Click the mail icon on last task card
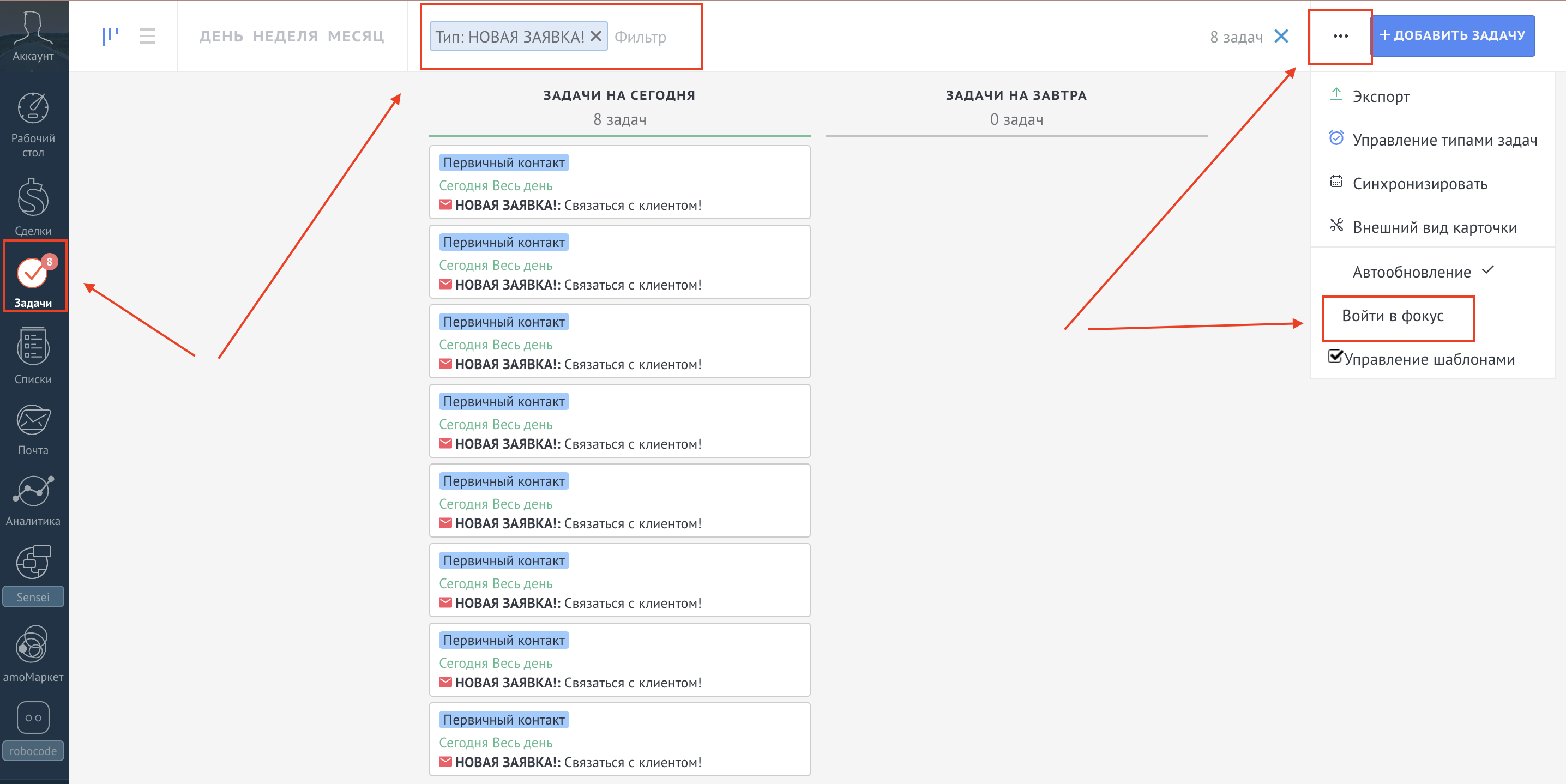The height and width of the screenshot is (784, 1566). pyautogui.click(x=445, y=762)
